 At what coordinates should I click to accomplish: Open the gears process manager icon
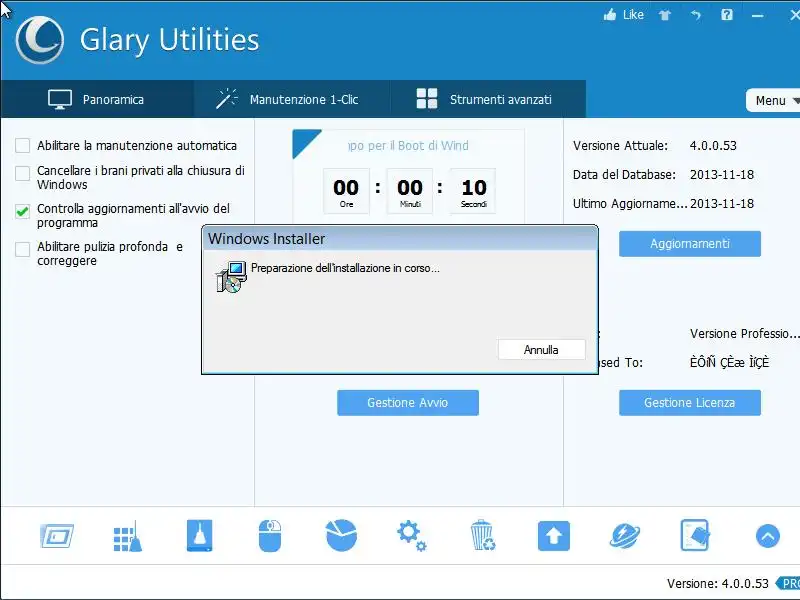(412, 536)
